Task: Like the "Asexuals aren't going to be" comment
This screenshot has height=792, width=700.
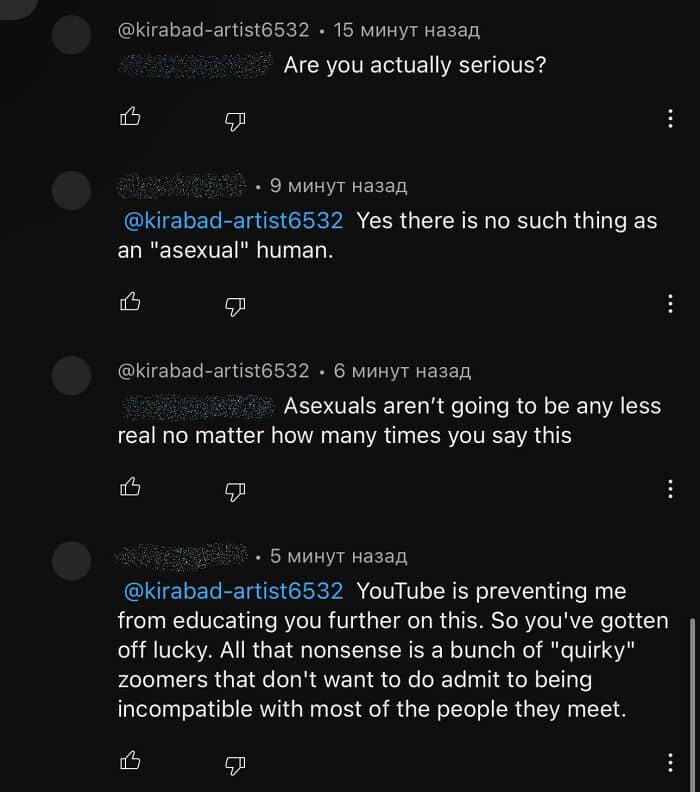Action: (130, 488)
